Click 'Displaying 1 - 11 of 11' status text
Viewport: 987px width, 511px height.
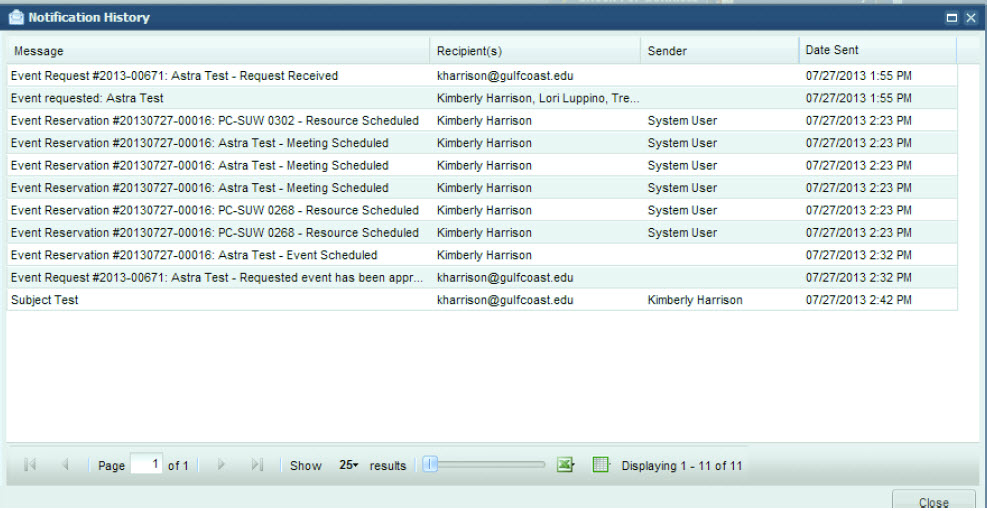pos(682,466)
